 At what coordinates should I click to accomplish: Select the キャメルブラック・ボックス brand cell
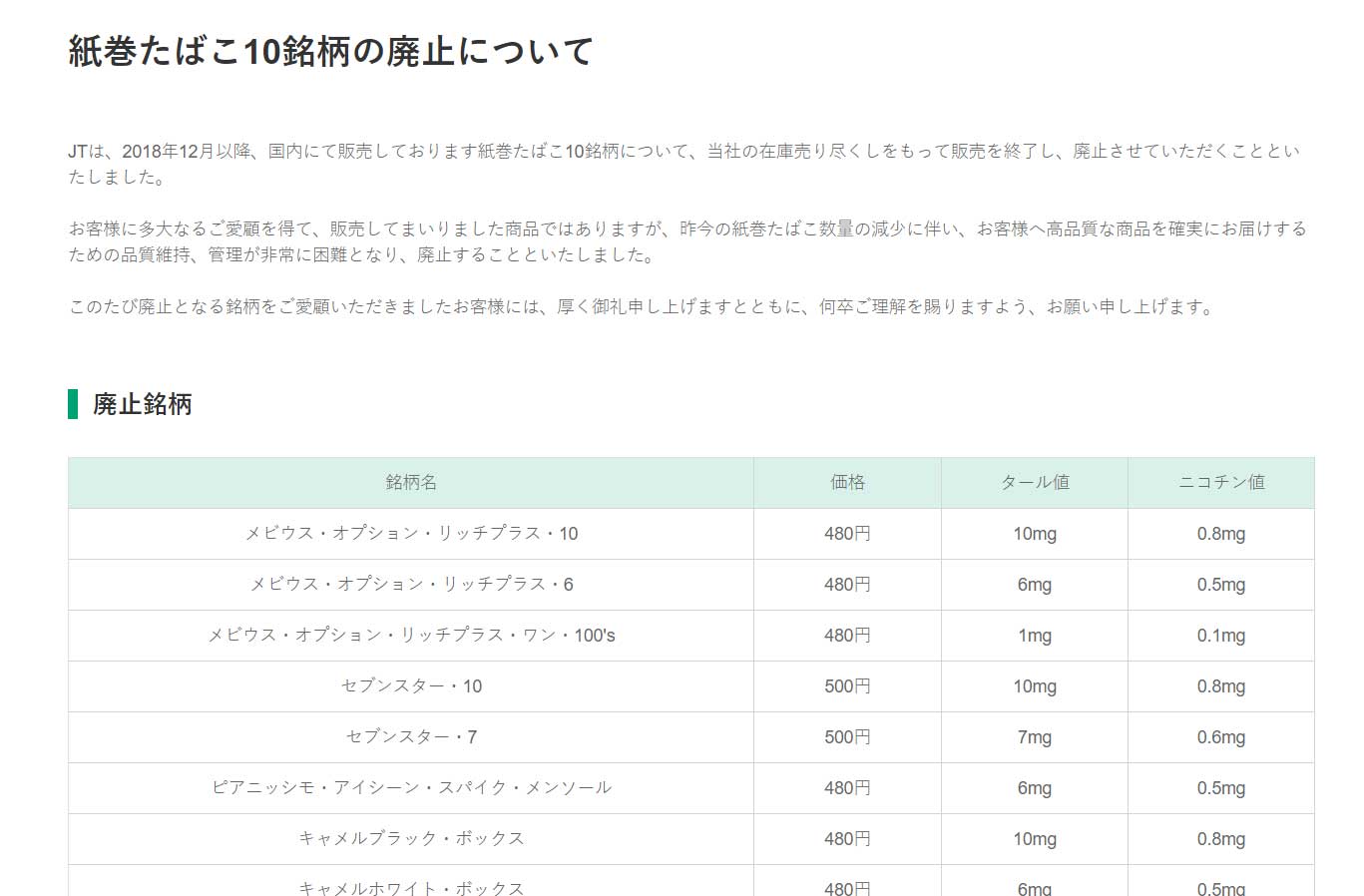point(411,839)
